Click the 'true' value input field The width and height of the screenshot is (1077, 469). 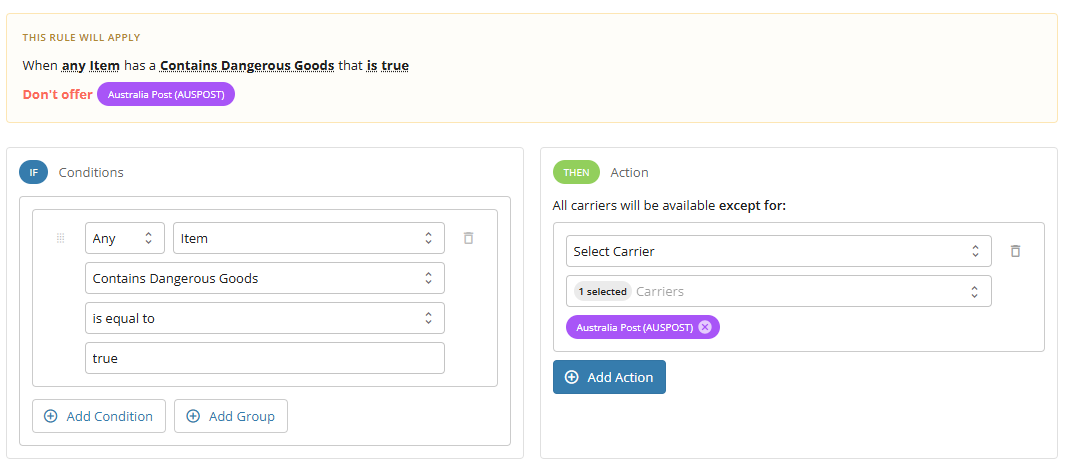pyautogui.click(x=264, y=358)
